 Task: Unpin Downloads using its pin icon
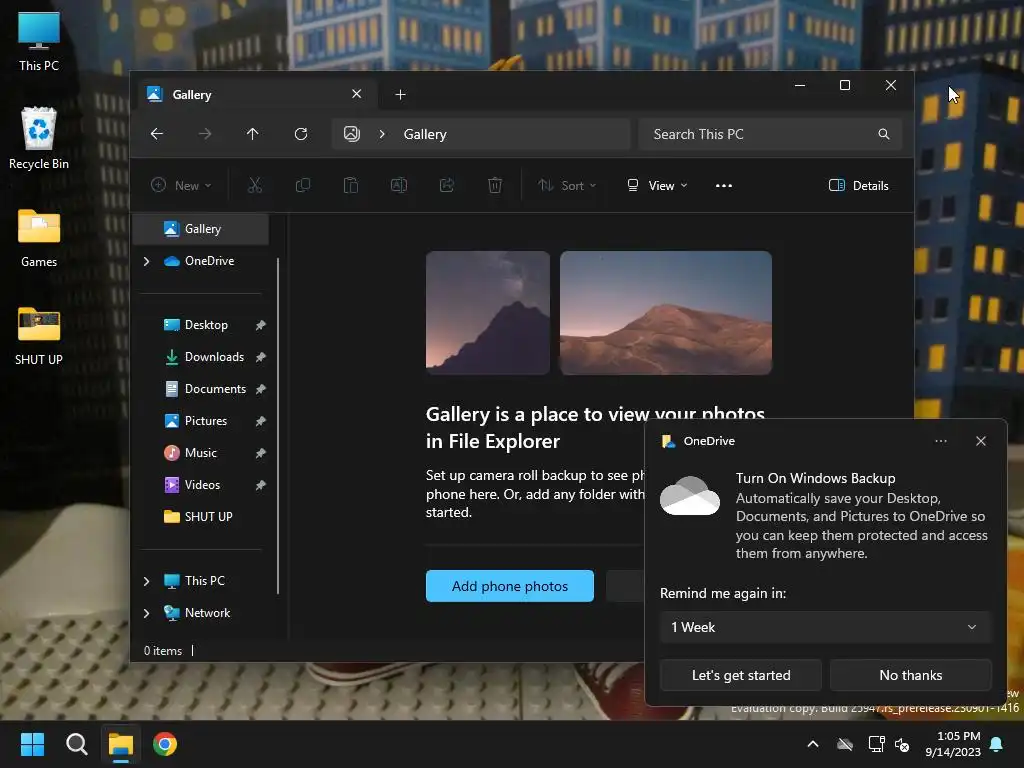[x=261, y=357]
